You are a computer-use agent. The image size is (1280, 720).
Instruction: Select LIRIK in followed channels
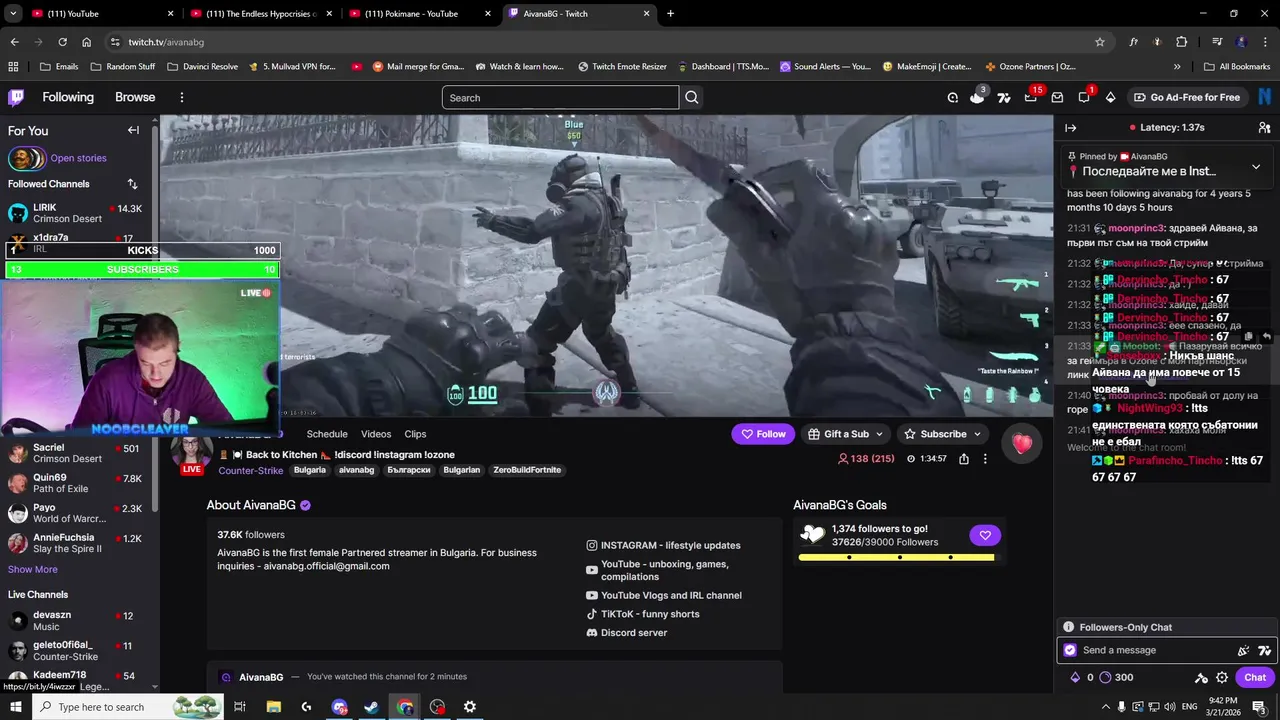pyautogui.click(x=79, y=213)
